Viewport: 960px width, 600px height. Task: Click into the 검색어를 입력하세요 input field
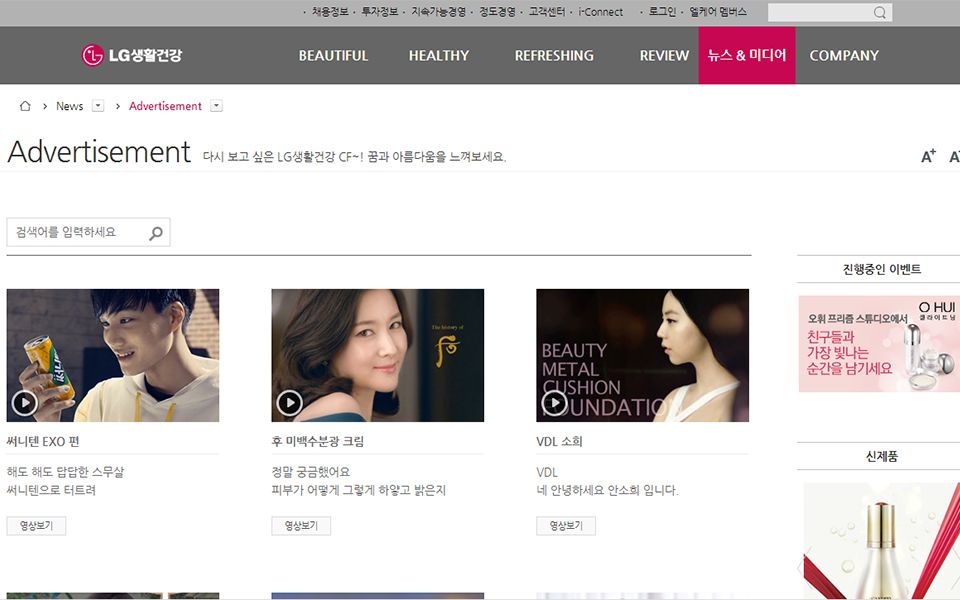coord(76,233)
